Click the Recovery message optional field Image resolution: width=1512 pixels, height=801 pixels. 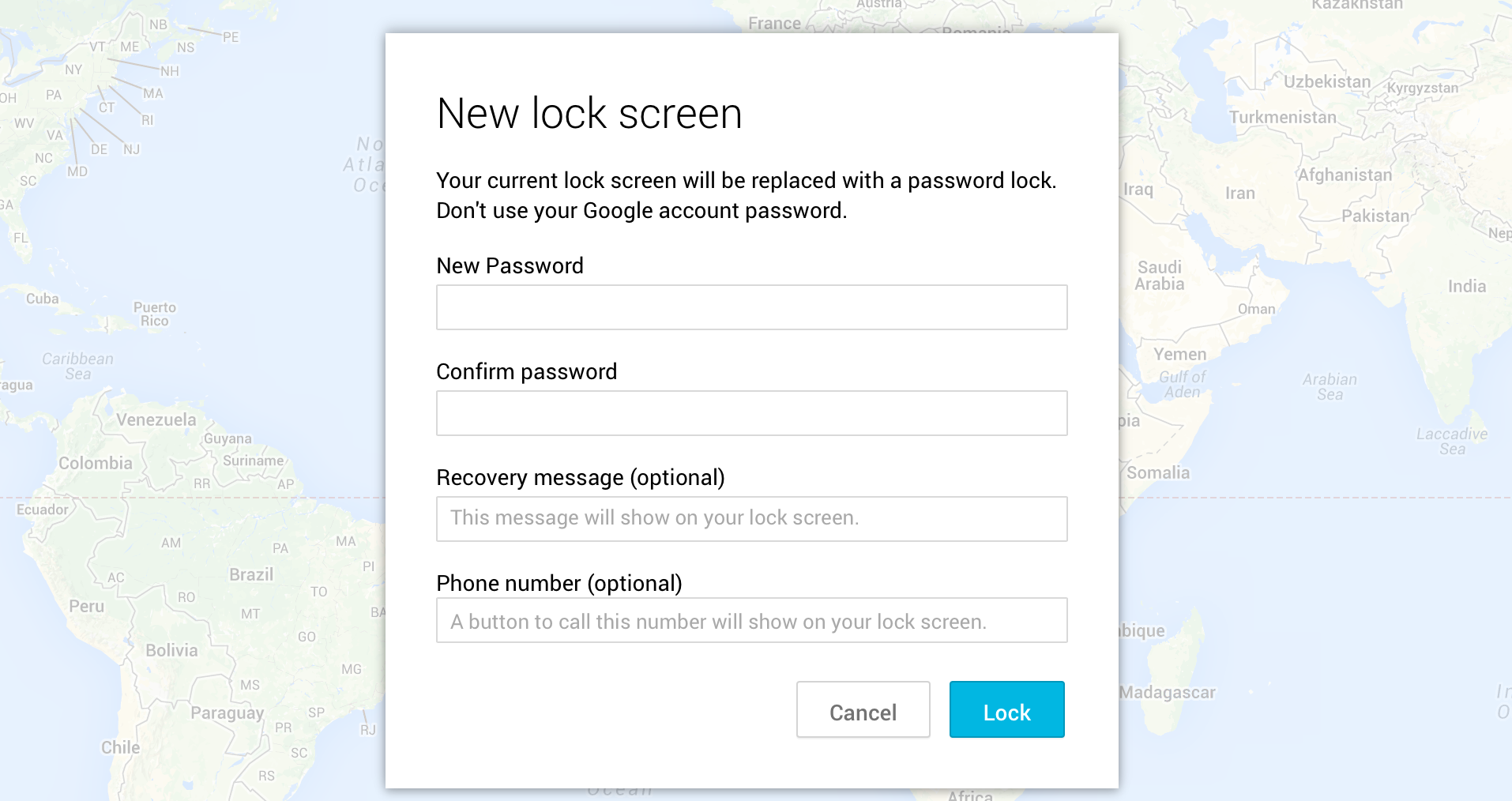750,518
